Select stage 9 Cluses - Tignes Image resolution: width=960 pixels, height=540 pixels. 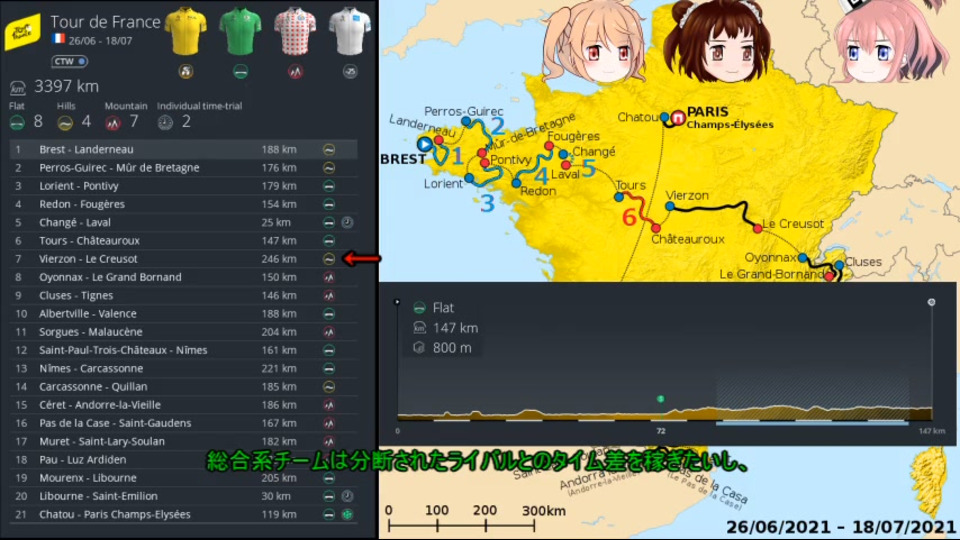tap(184, 295)
